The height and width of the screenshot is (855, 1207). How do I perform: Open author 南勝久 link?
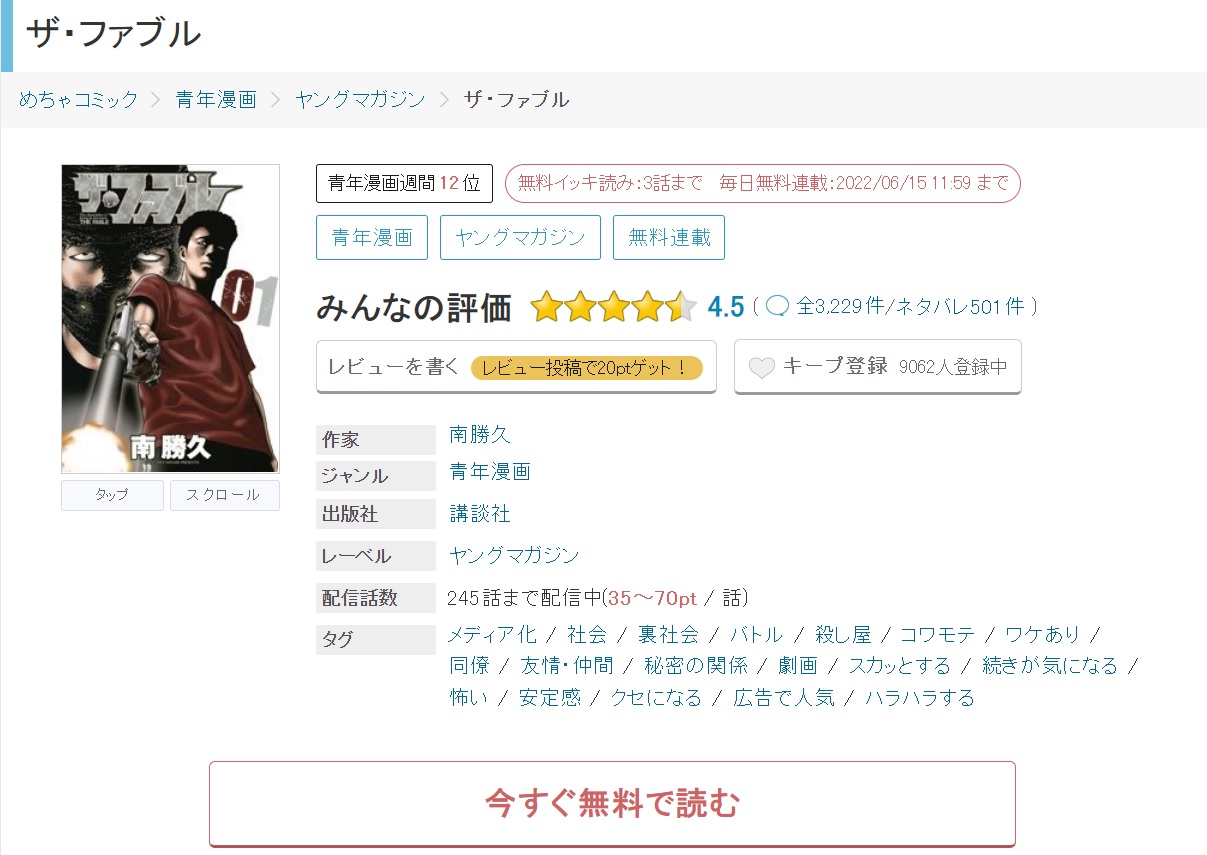click(x=480, y=434)
